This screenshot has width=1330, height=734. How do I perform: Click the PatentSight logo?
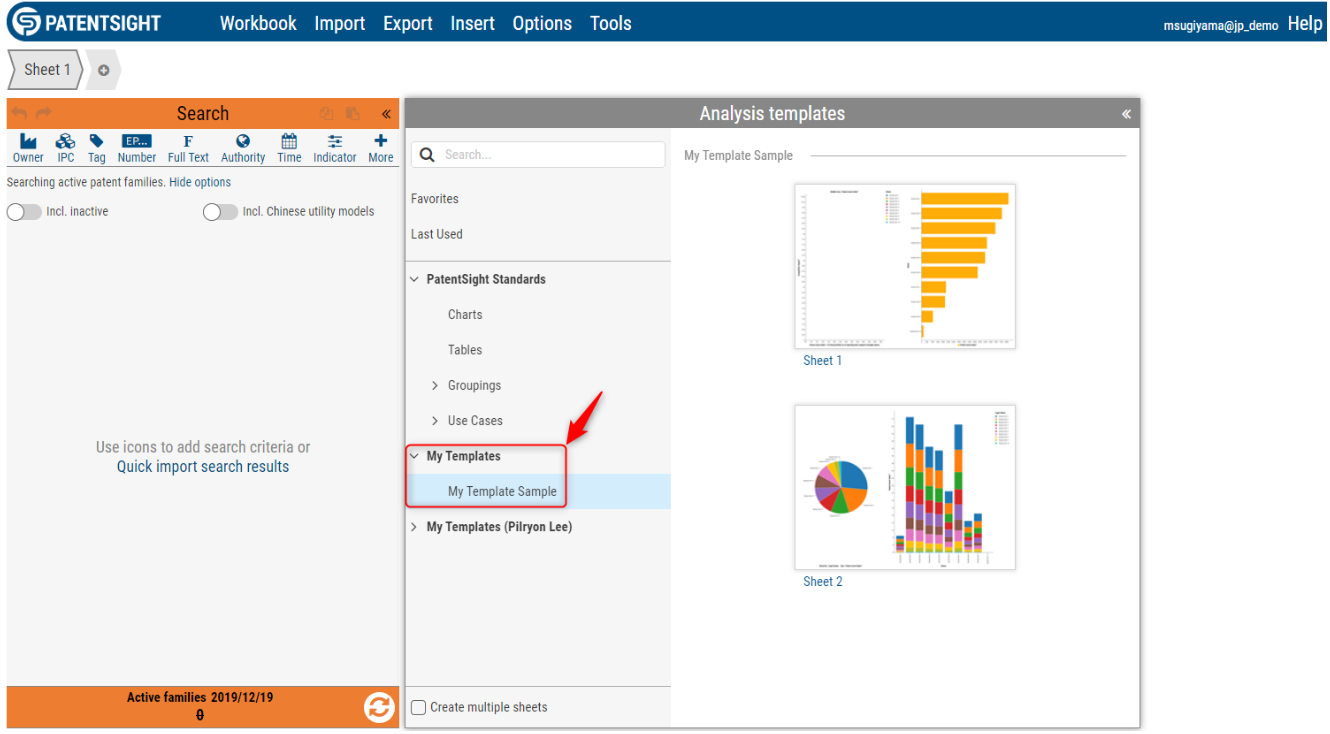[86, 22]
